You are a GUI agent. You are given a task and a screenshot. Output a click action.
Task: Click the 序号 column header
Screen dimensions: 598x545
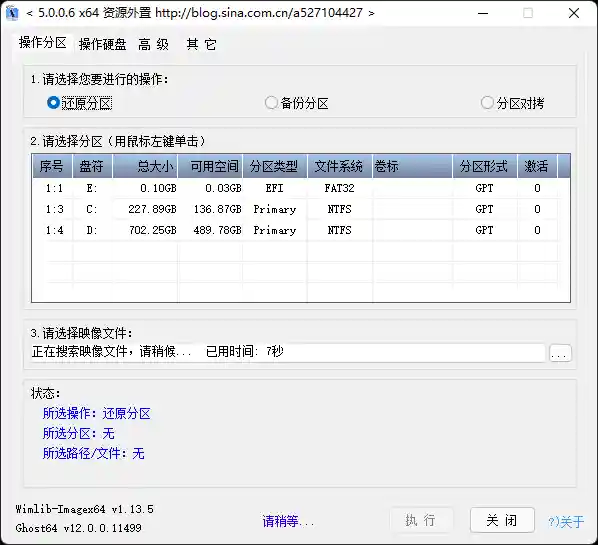coord(52,166)
